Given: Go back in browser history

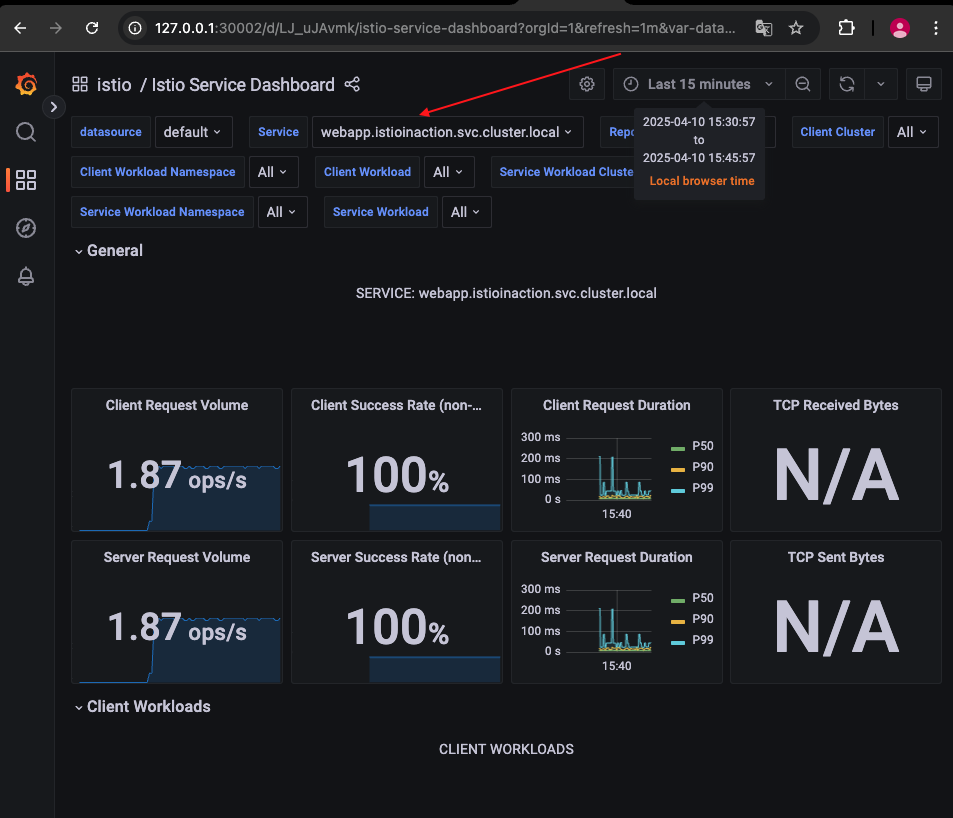Looking at the screenshot, I should pos(20,28).
